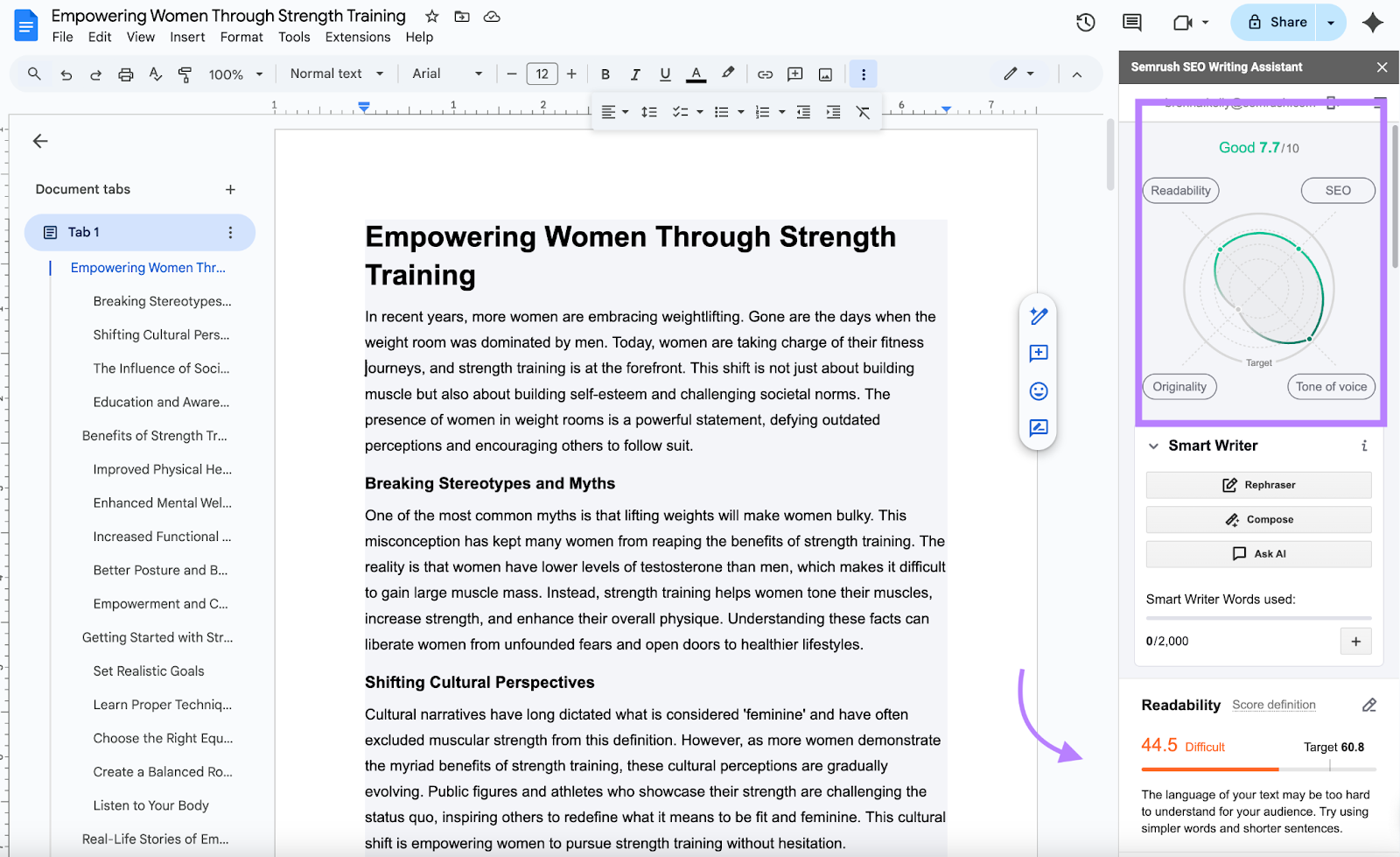Run Spelling and grammar check
This screenshot has width=1400, height=857.
pyautogui.click(x=155, y=74)
